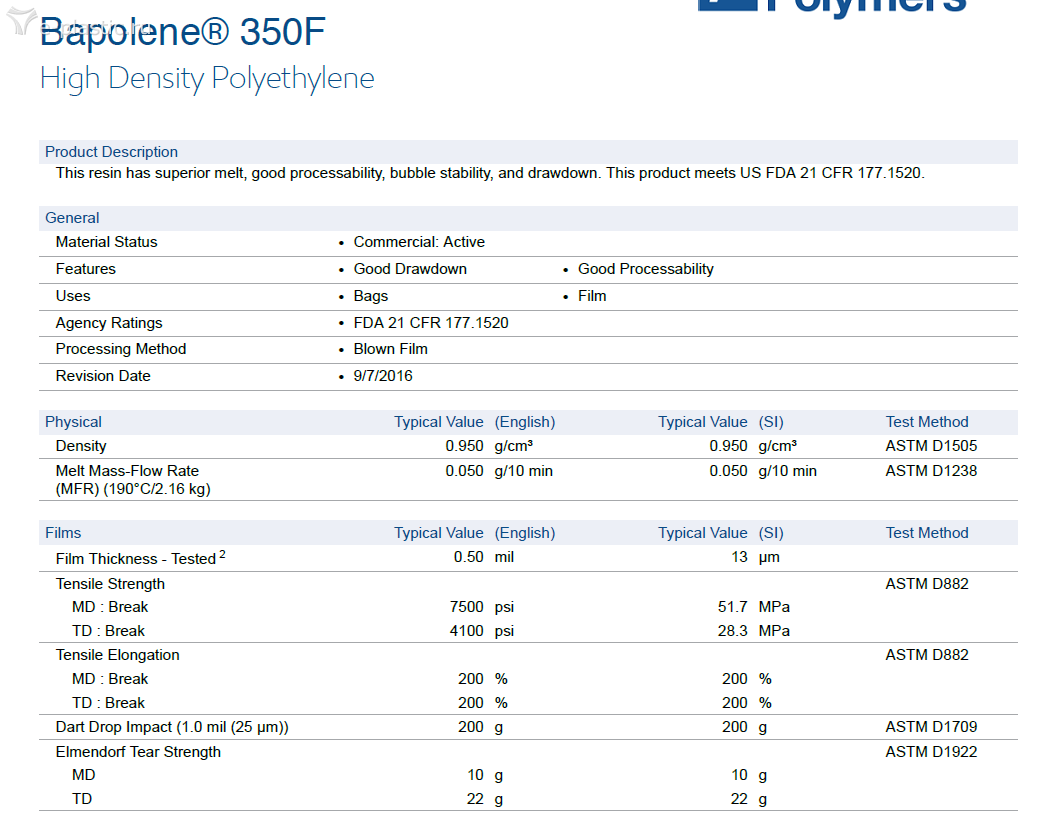Click the footnote 2 superscript after Film Thickness
The width and height of the screenshot is (1057, 825).
pyautogui.click(x=222, y=554)
